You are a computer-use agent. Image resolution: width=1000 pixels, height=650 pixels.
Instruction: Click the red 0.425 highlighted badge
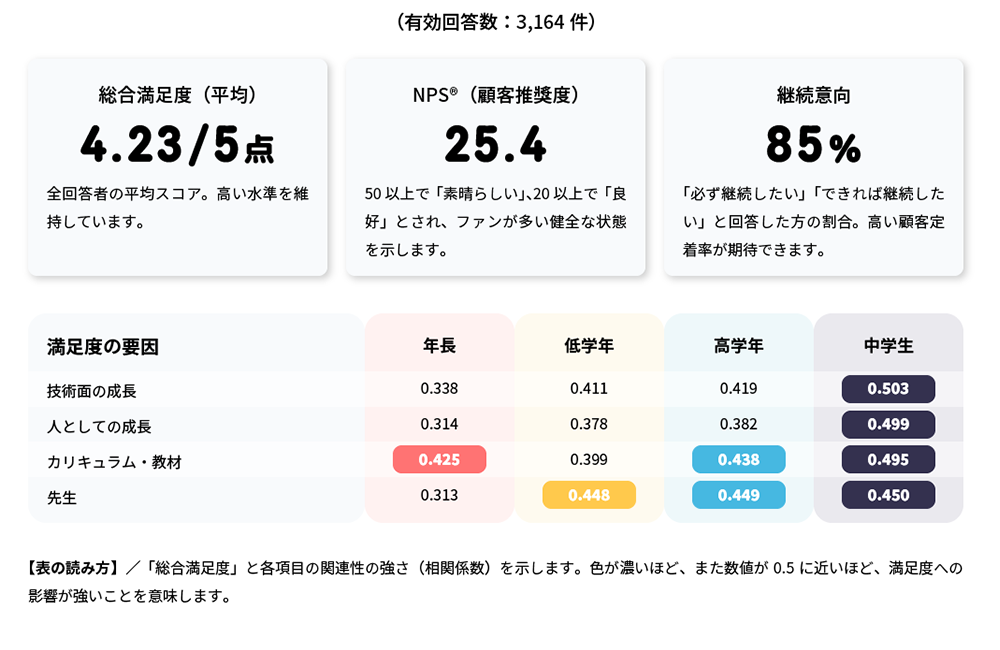point(439,459)
